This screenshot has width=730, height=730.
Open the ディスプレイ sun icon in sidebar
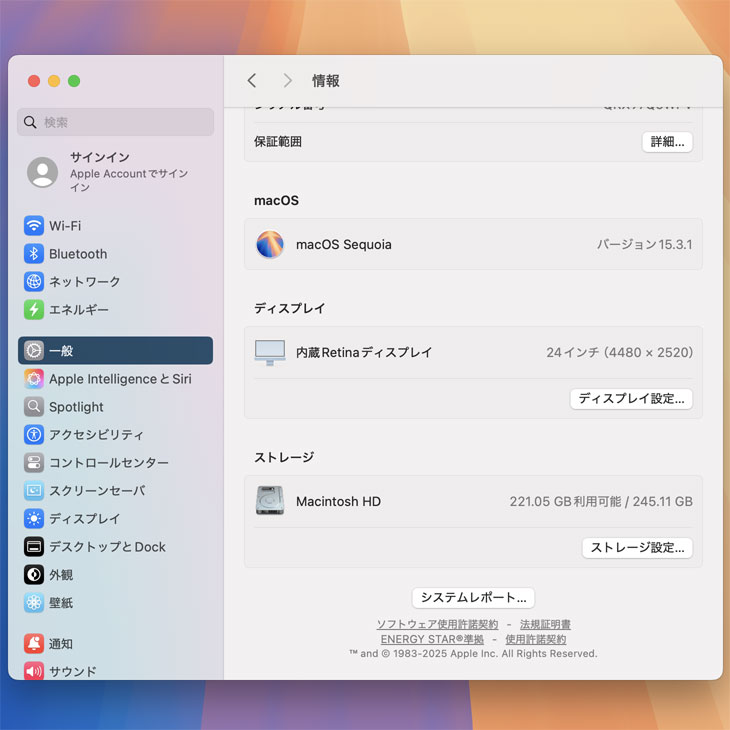pos(34,519)
